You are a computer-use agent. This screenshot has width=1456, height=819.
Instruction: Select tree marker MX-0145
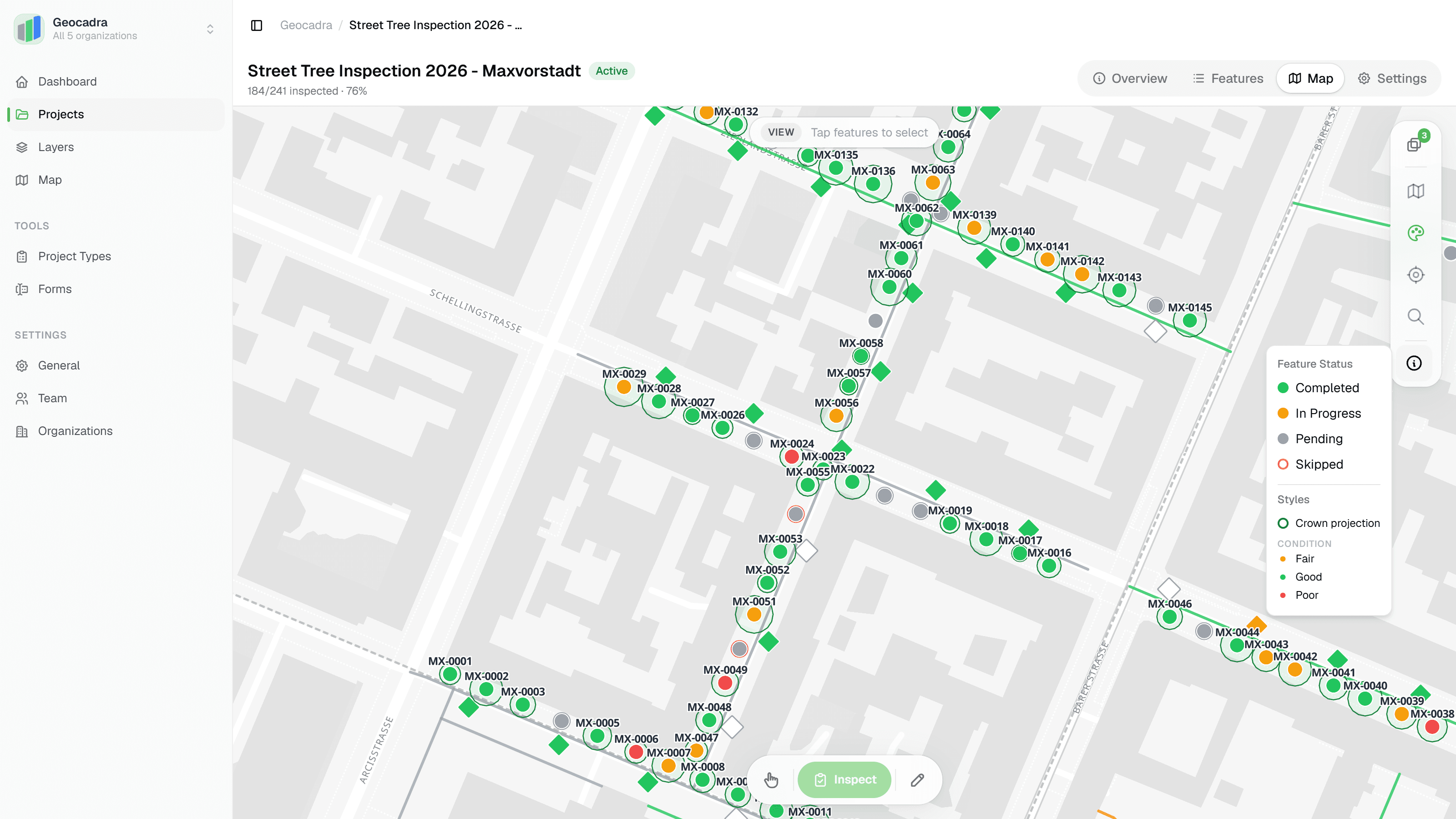click(1190, 321)
